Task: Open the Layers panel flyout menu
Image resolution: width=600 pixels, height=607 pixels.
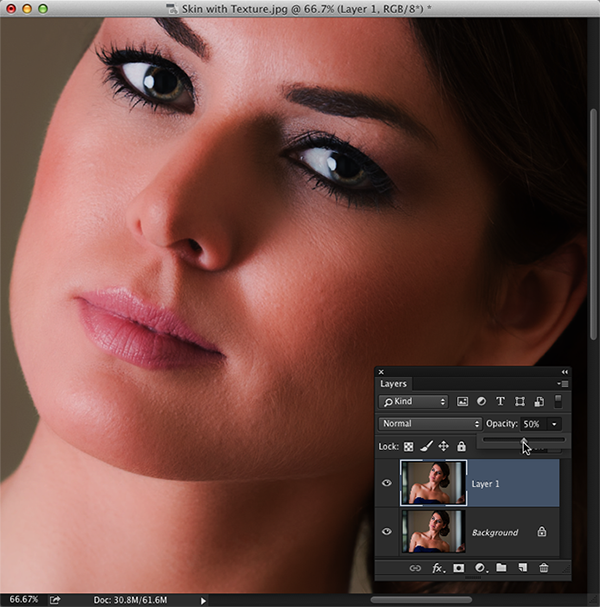Action: [562, 383]
